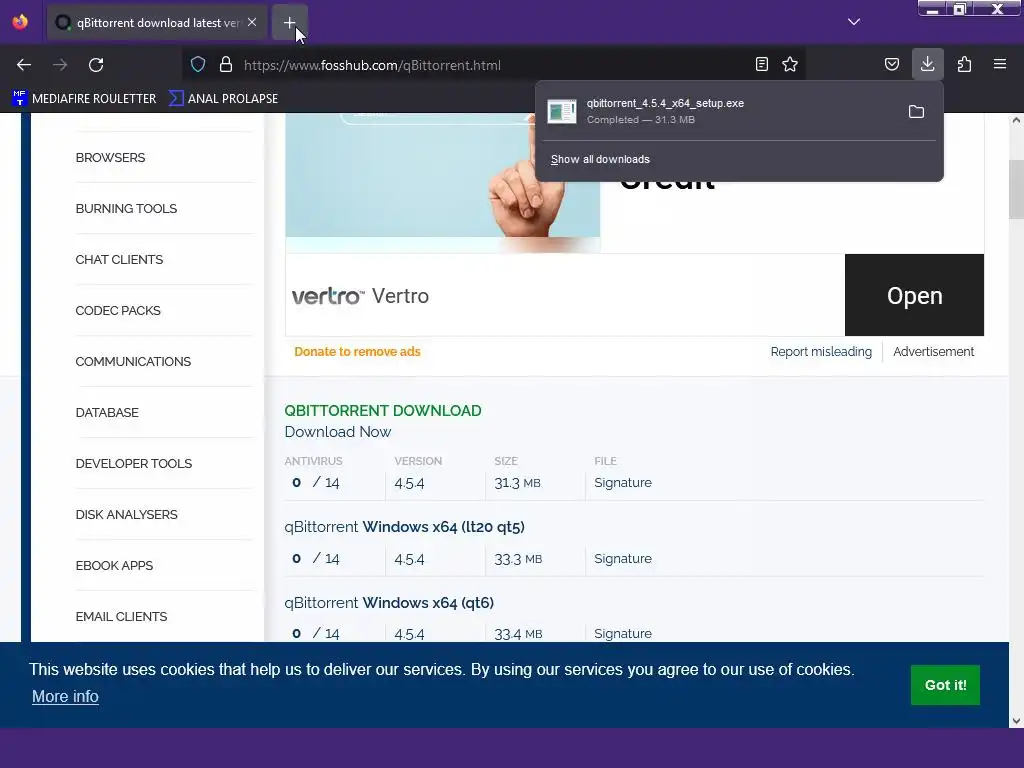This screenshot has height=768, width=1024.
Task: Click the Vertro logo in ad
Action: pyautogui.click(x=328, y=296)
